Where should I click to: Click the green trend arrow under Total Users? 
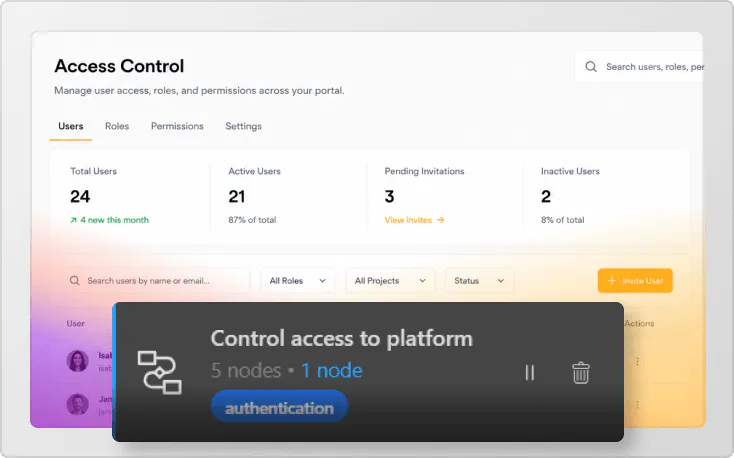tap(73, 220)
